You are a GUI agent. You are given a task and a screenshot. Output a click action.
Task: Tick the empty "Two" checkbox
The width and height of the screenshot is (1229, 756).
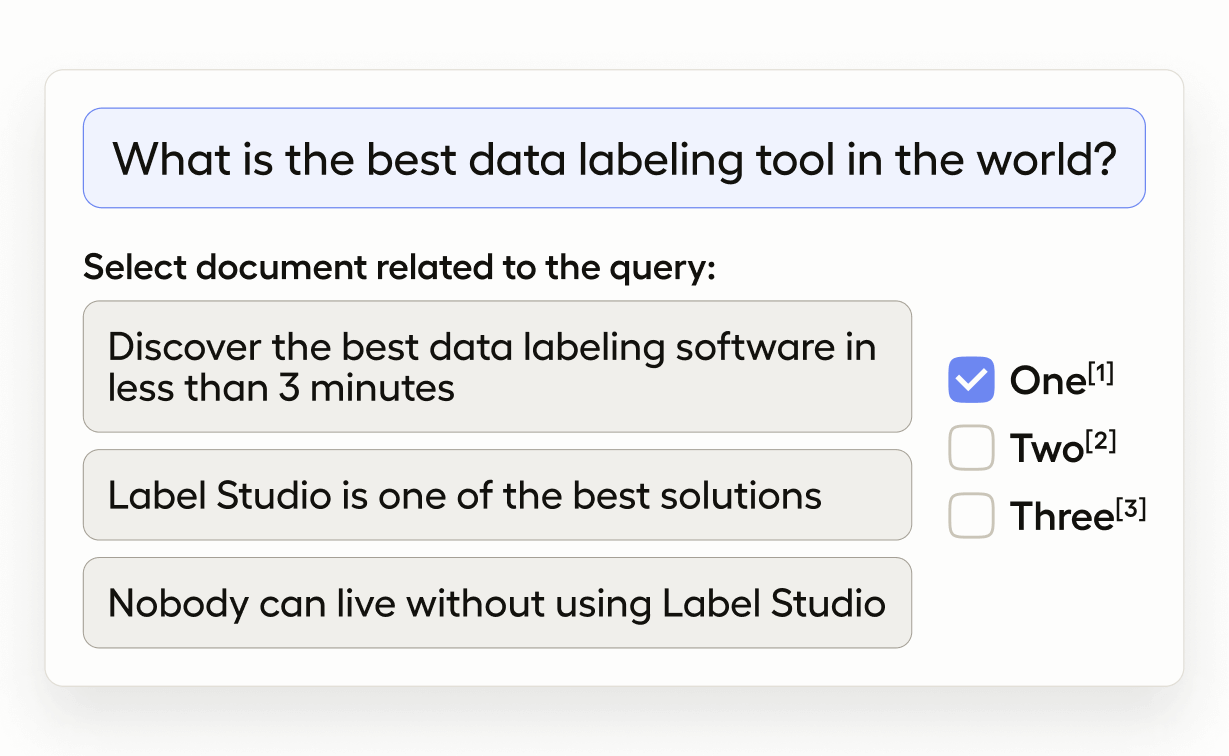(x=971, y=448)
